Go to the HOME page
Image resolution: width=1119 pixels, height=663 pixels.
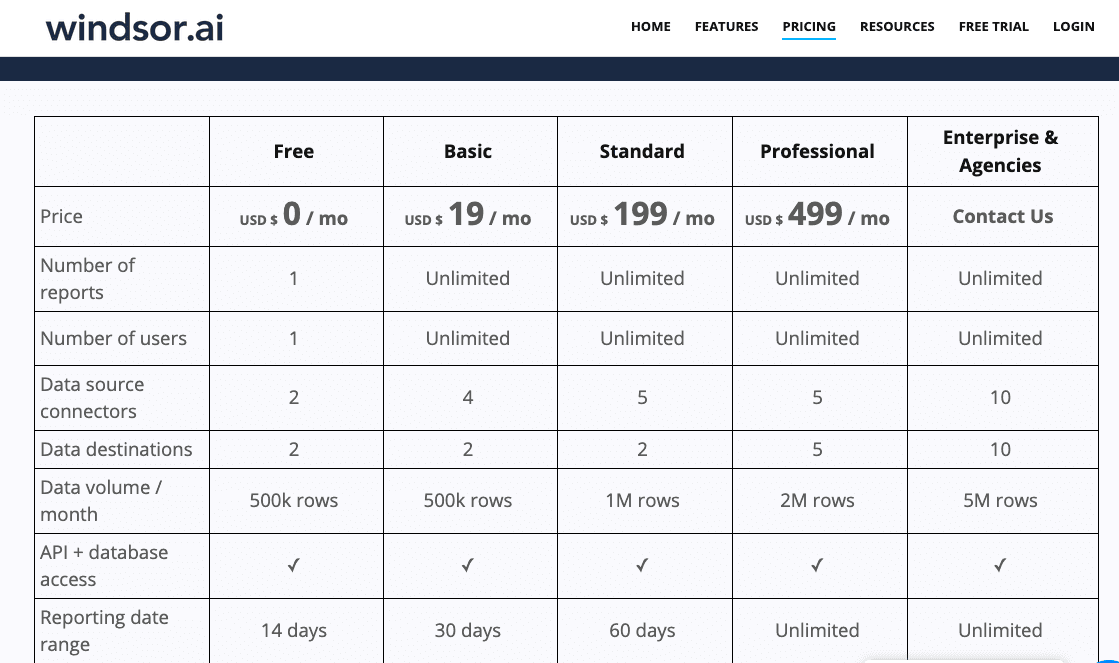point(650,27)
